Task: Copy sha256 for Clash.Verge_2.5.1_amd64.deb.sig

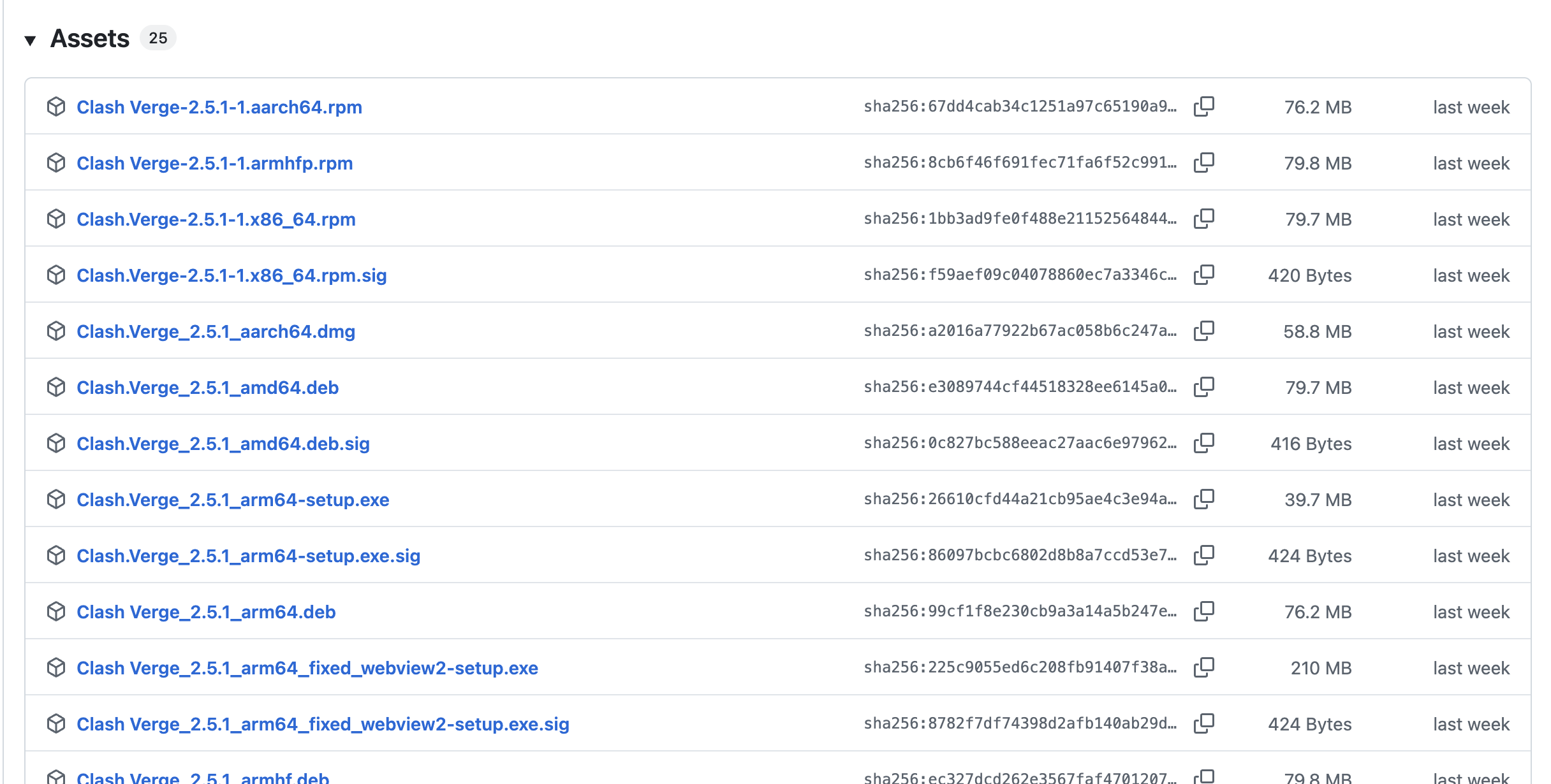Action: tap(1204, 443)
